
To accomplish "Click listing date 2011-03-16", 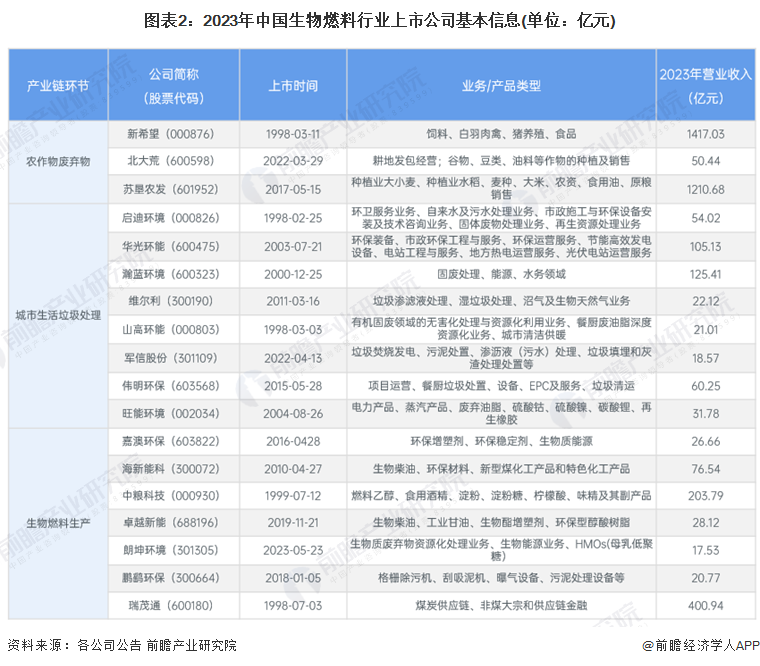I will (x=293, y=301).
